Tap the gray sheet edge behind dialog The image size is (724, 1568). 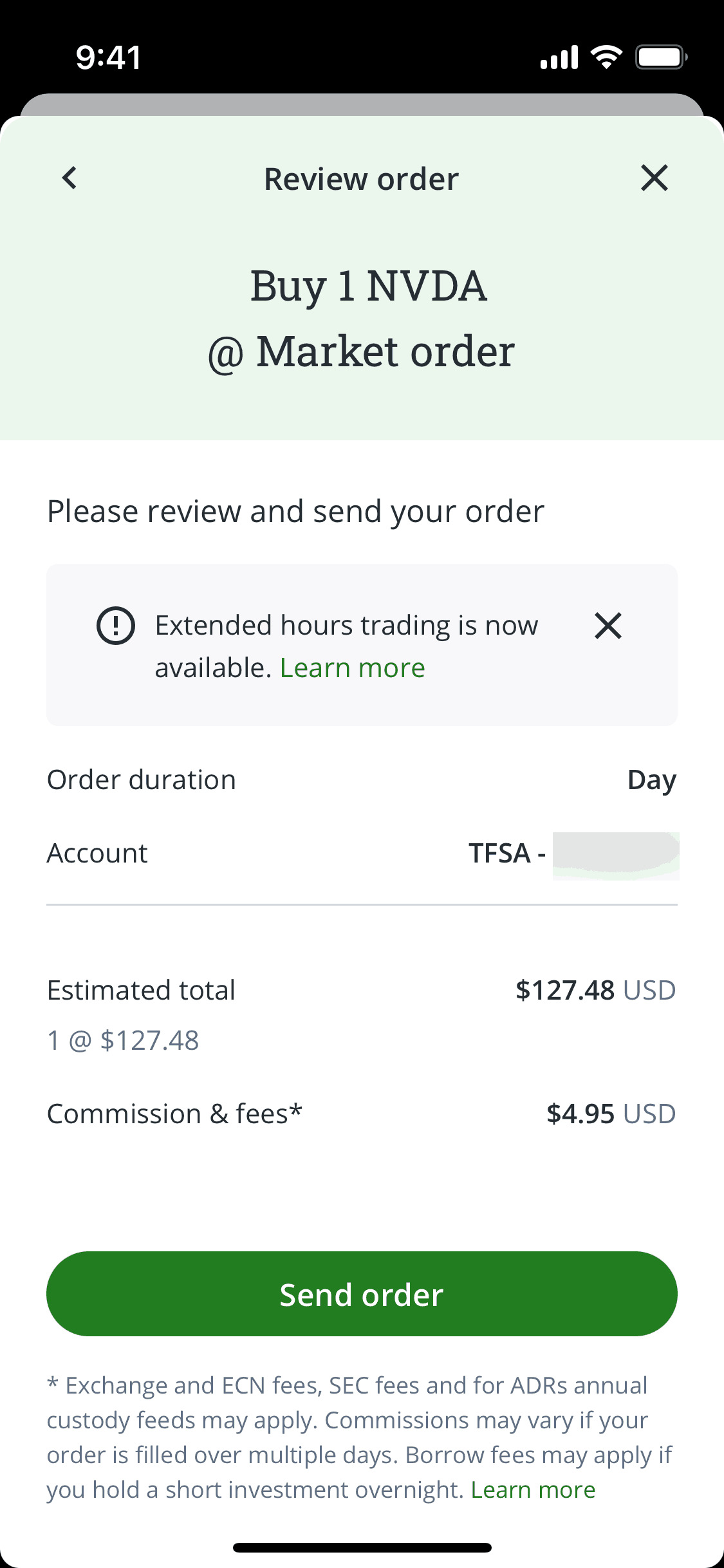362,104
